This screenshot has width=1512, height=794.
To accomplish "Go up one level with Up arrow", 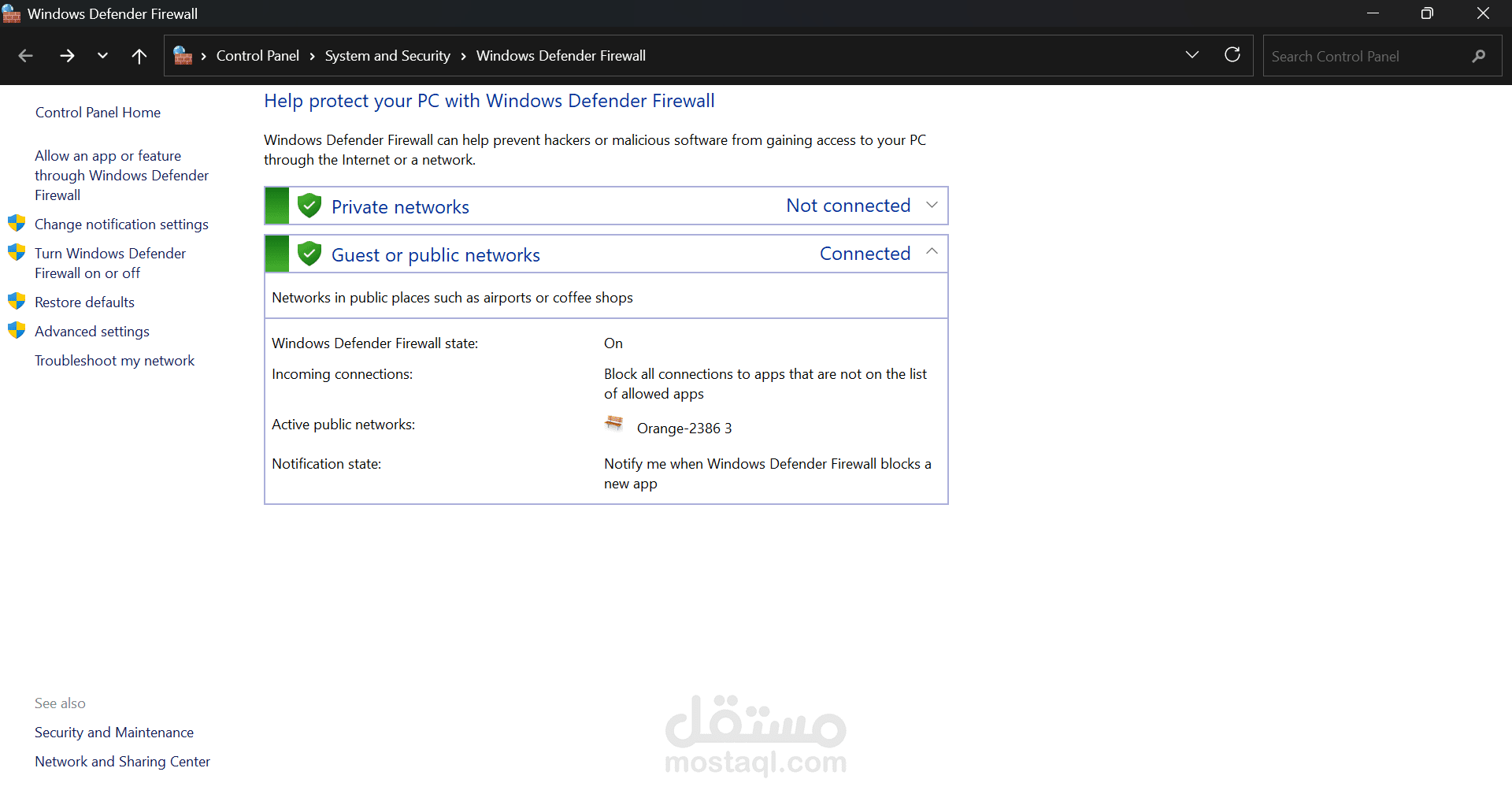I will coord(139,56).
